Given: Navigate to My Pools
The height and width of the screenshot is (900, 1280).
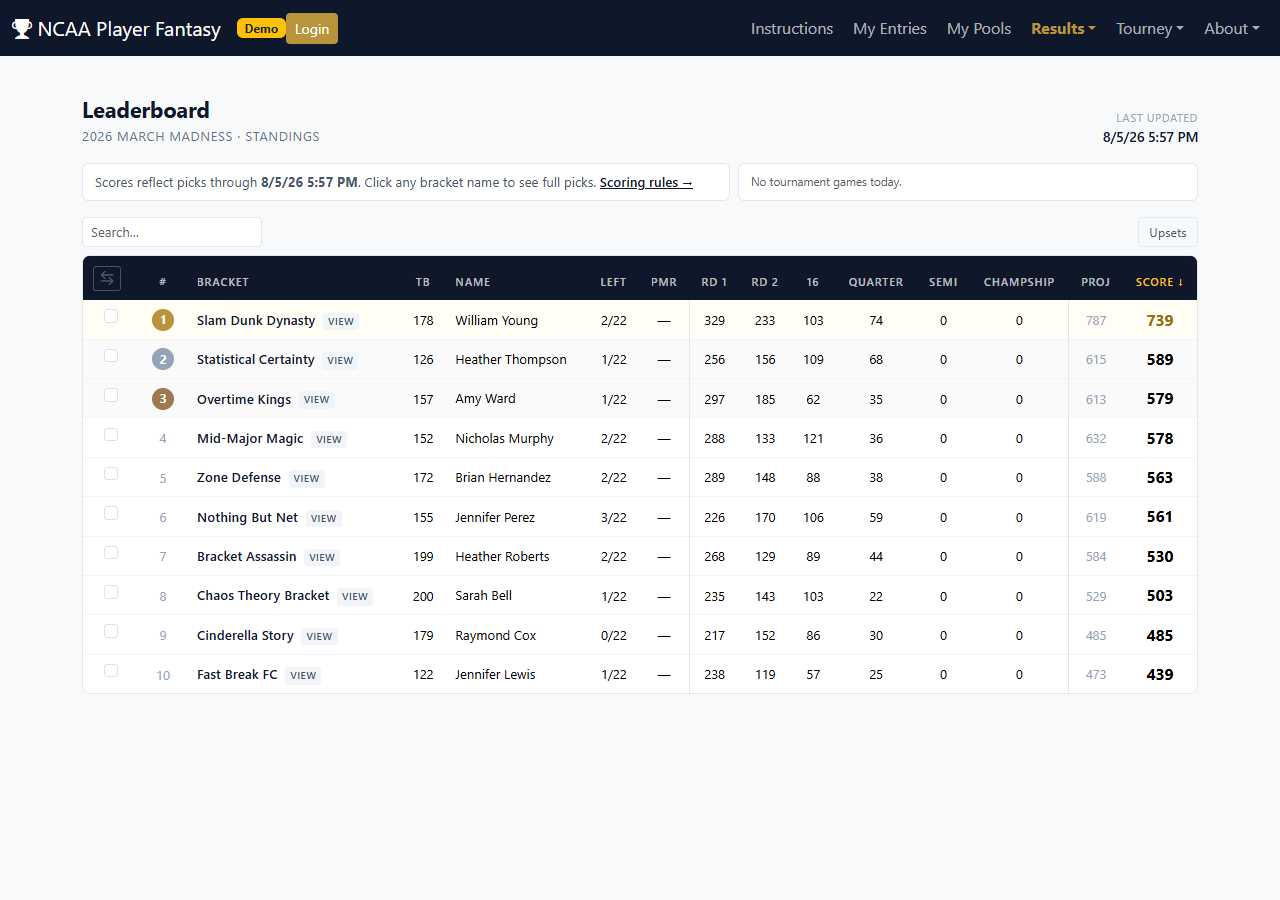Looking at the screenshot, I should tap(979, 29).
